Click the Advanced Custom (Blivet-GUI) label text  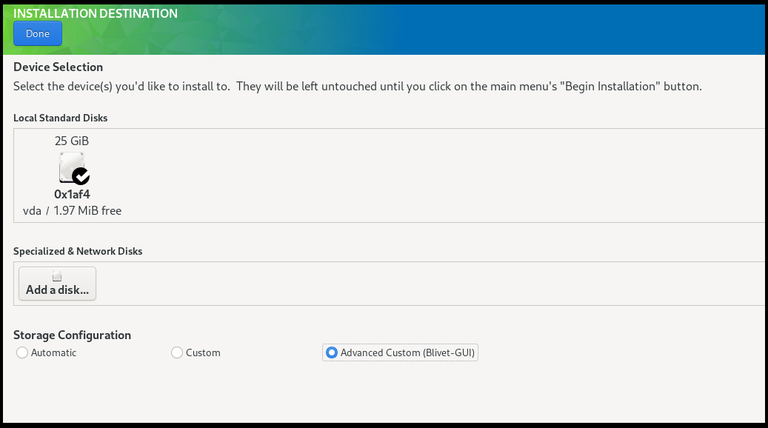pos(408,353)
